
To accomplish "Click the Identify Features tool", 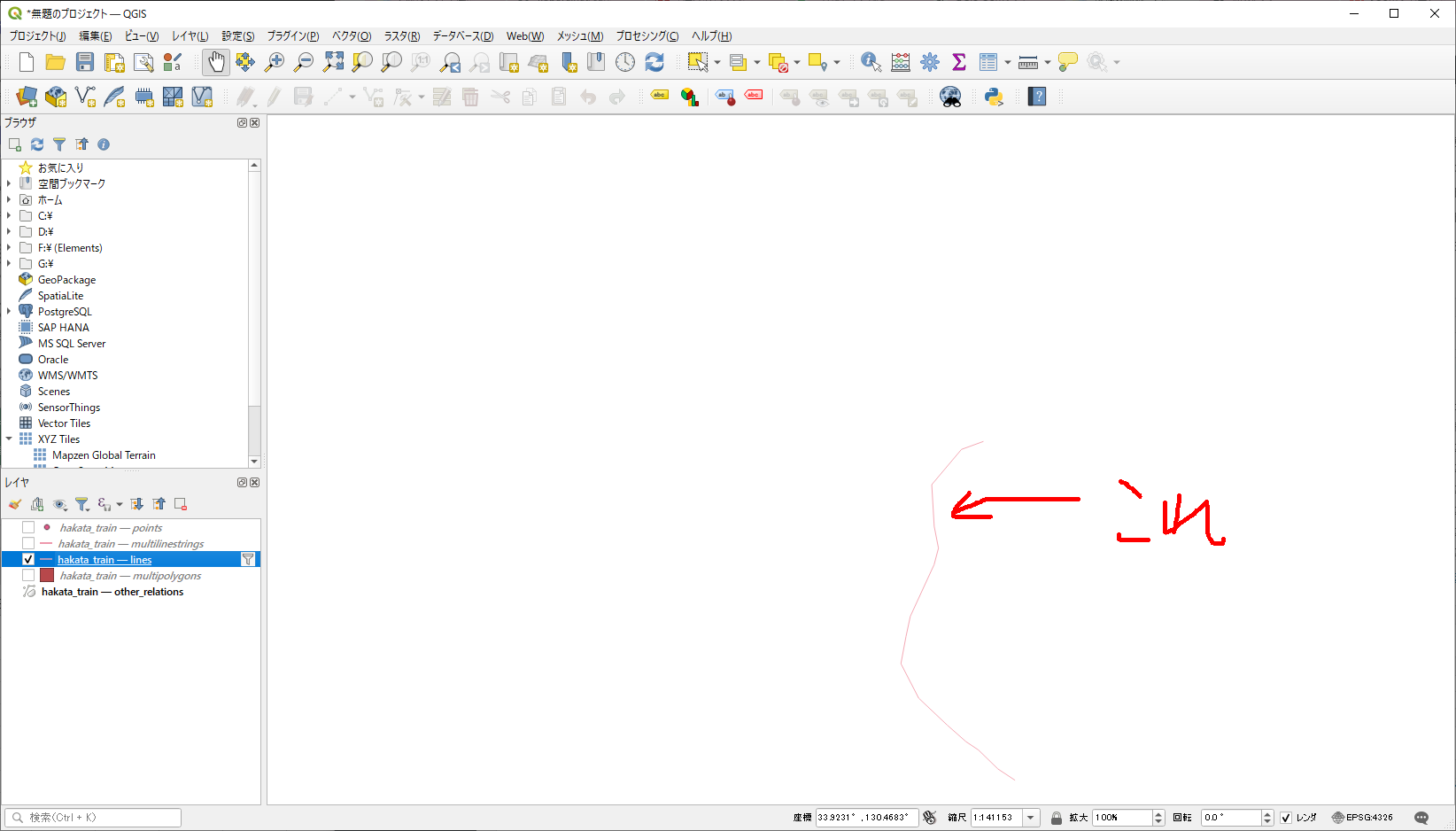I will click(871, 62).
